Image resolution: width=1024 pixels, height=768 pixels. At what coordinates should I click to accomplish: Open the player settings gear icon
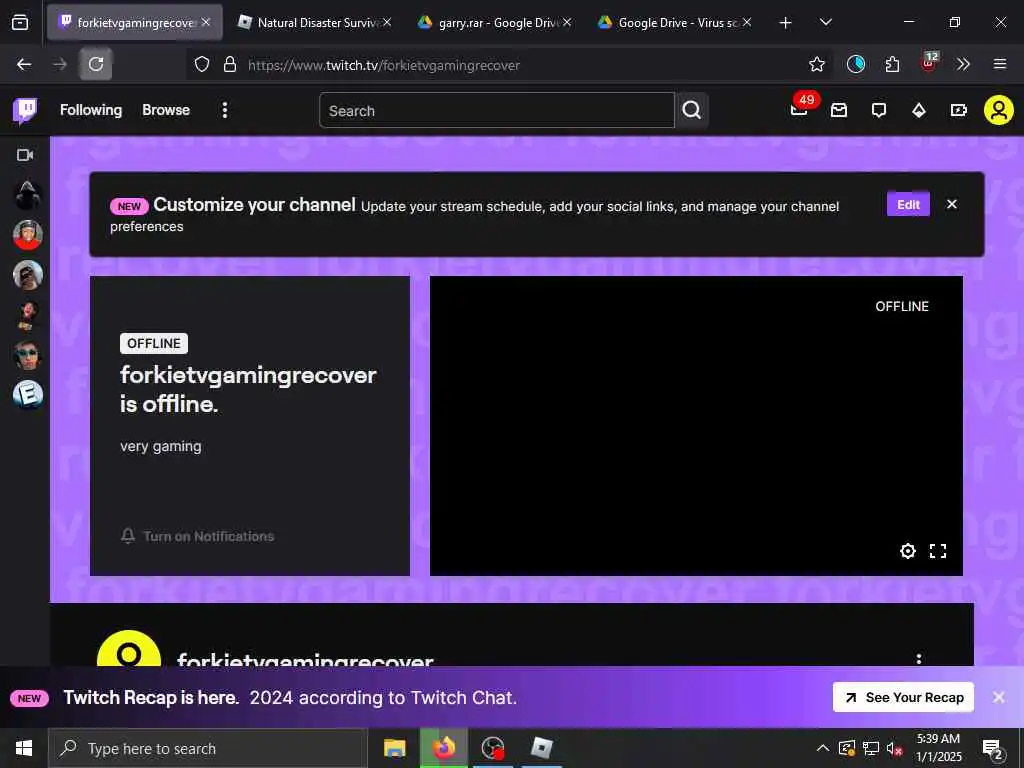coord(908,551)
